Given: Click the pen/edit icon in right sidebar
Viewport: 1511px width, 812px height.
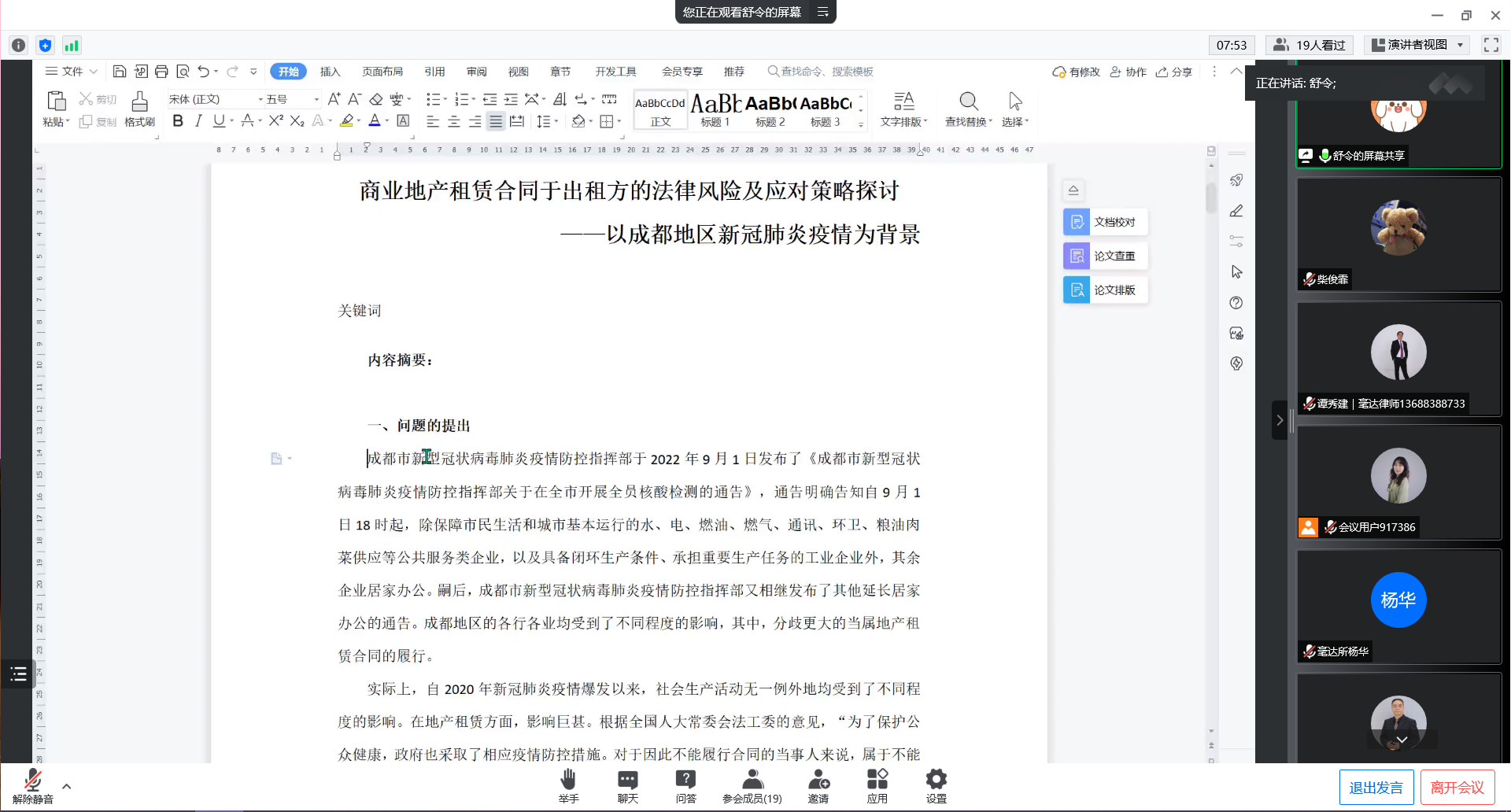Looking at the screenshot, I should (1236, 211).
